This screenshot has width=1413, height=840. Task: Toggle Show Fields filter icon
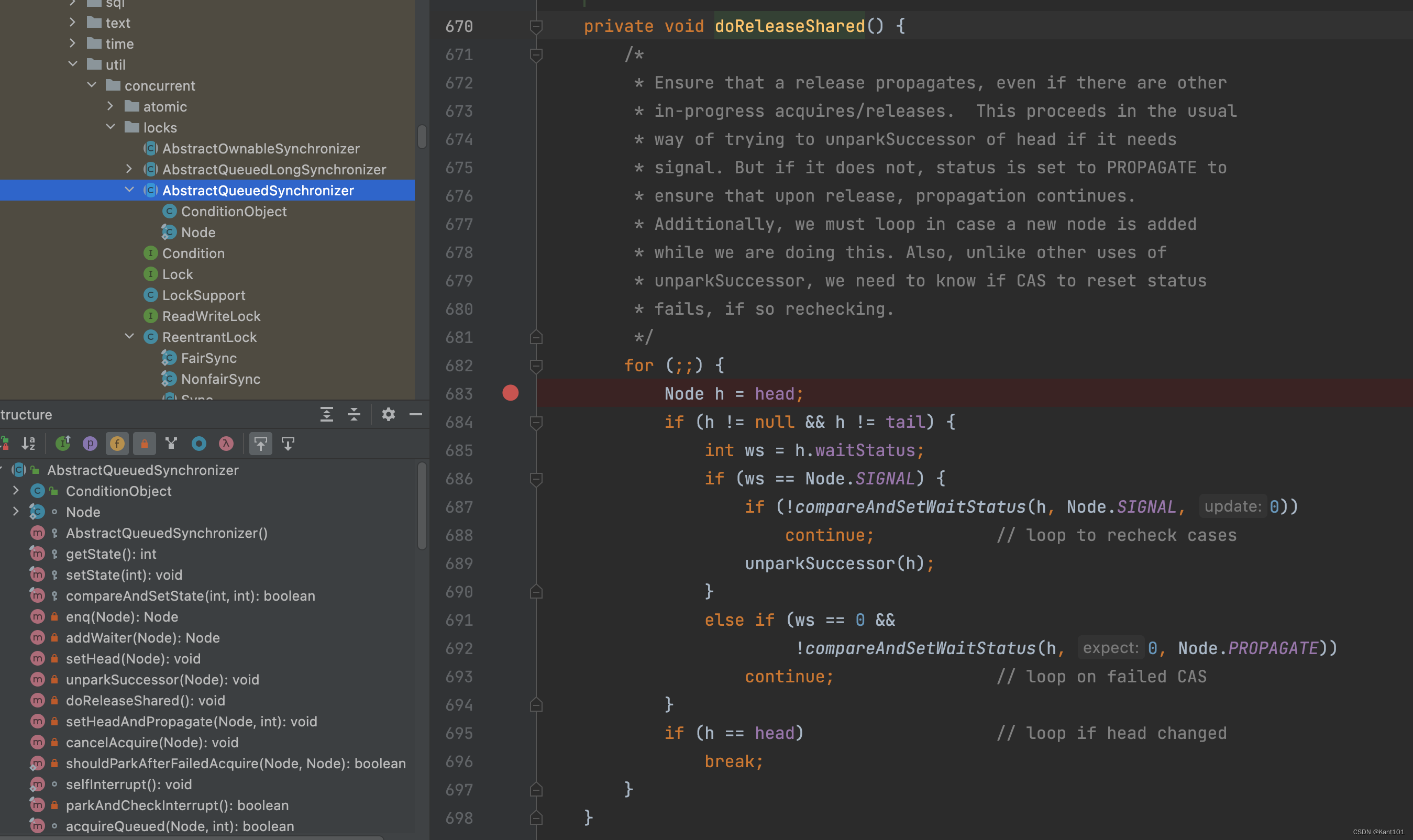click(x=117, y=444)
